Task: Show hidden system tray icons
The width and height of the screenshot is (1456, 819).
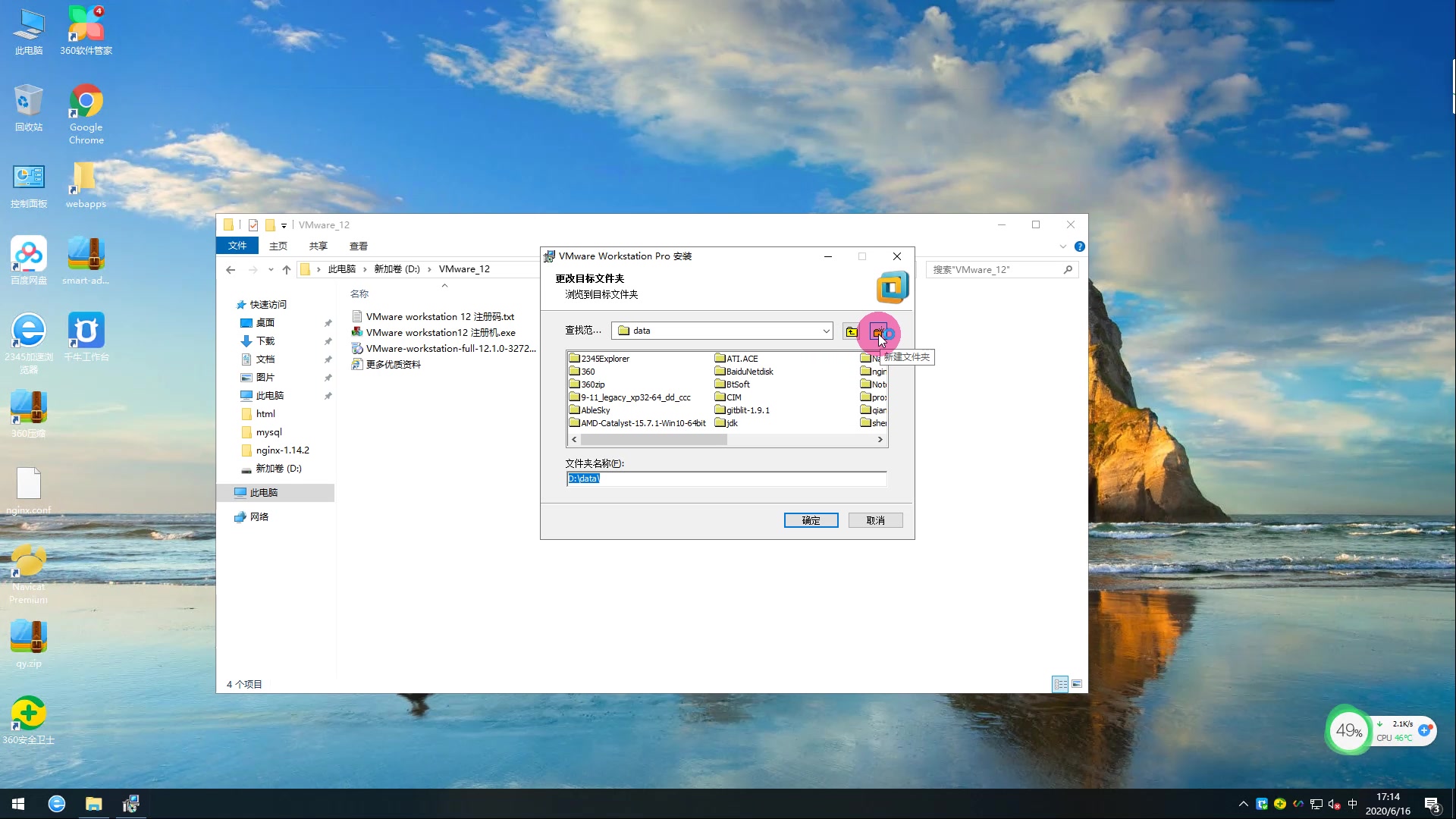Action: 1243,804
